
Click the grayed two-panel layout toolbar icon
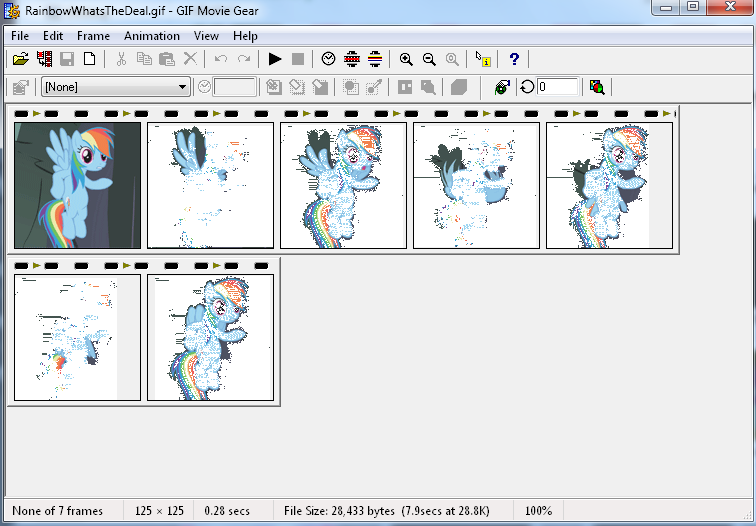405,87
